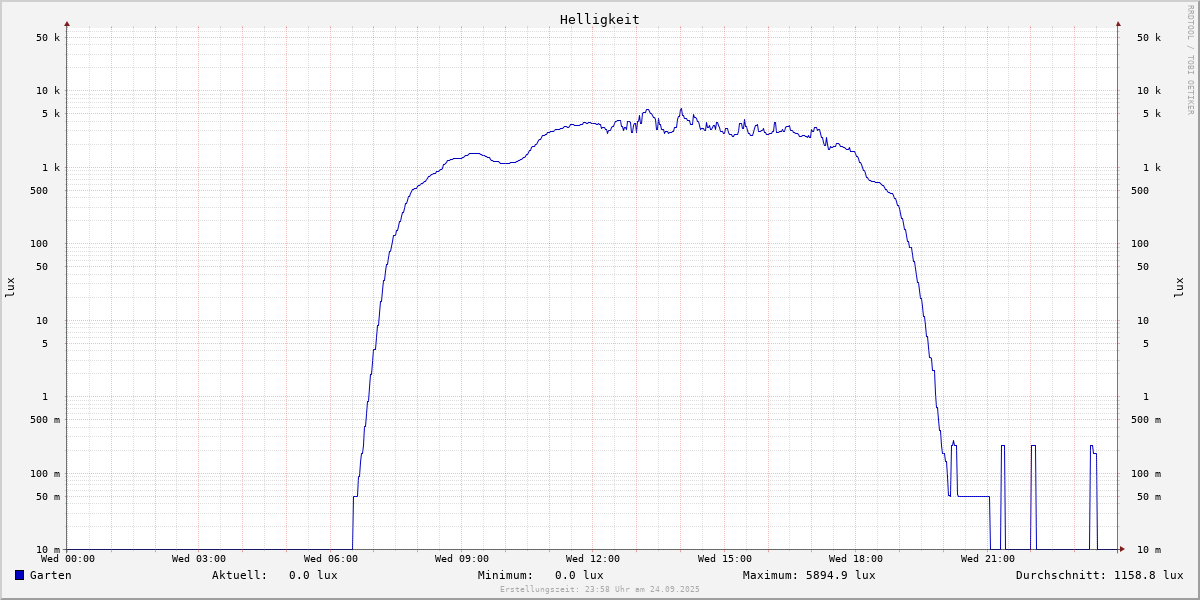Screen dimensions: 1200x600
Task: Click the left axis 50 k label
Action: tap(48, 38)
